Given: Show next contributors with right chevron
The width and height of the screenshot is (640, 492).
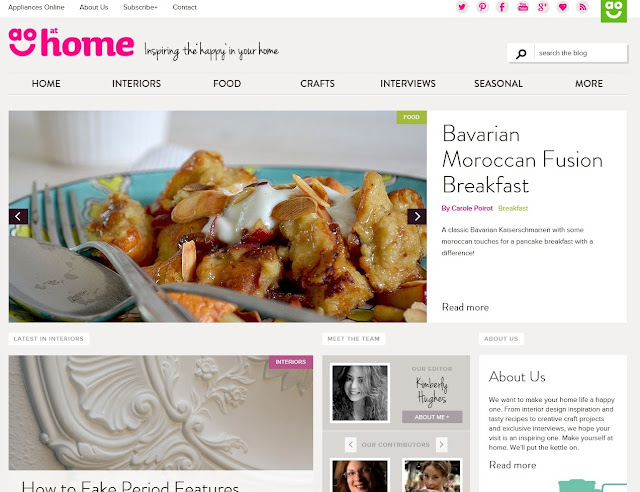Looking at the screenshot, I should tap(441, 444).
